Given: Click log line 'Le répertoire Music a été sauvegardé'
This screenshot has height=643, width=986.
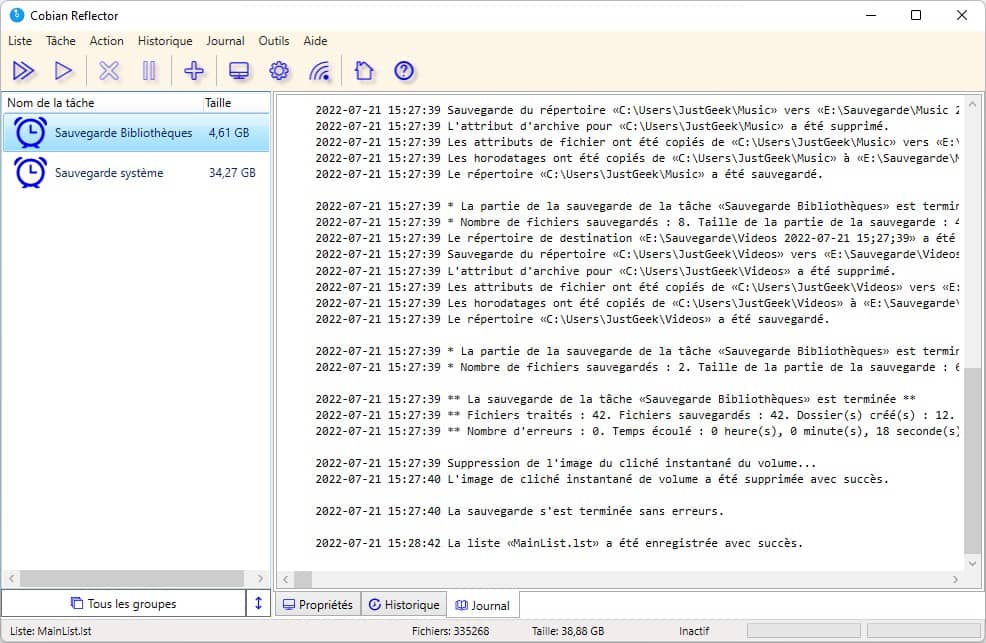Looking at the screenshot, I should coord(569,174).
